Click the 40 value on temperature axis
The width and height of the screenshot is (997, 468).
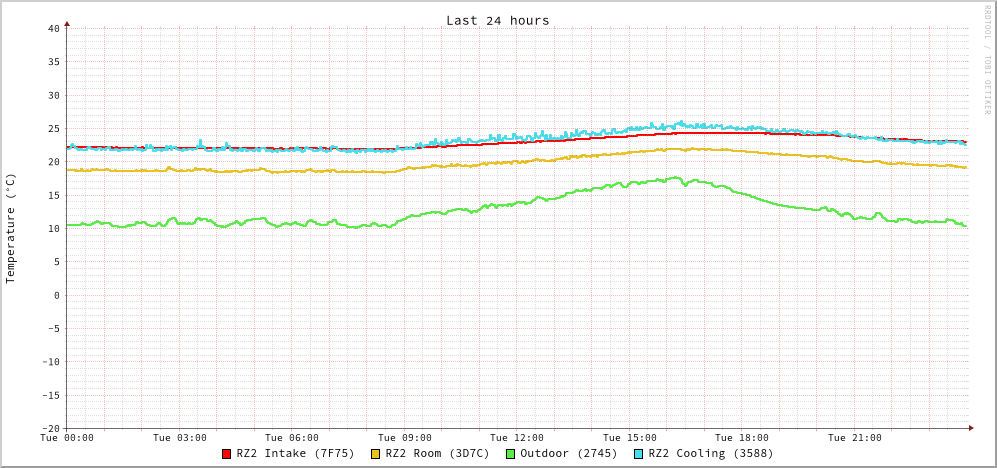[53, 28]
